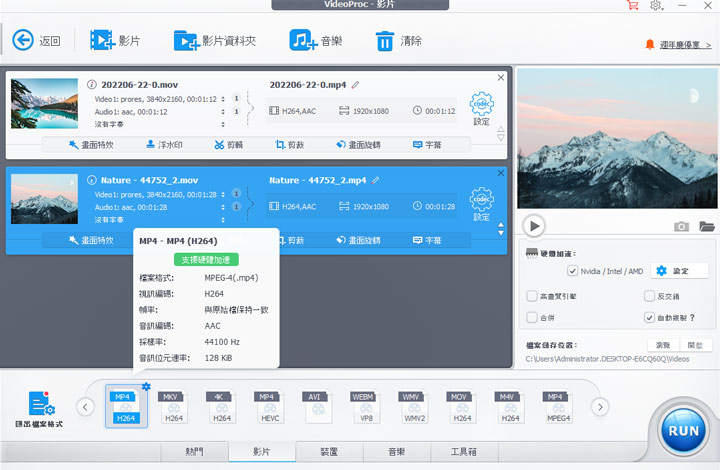Switch to the 影片 bottom tab
The image size is (720, 470).
coord(262,452)
